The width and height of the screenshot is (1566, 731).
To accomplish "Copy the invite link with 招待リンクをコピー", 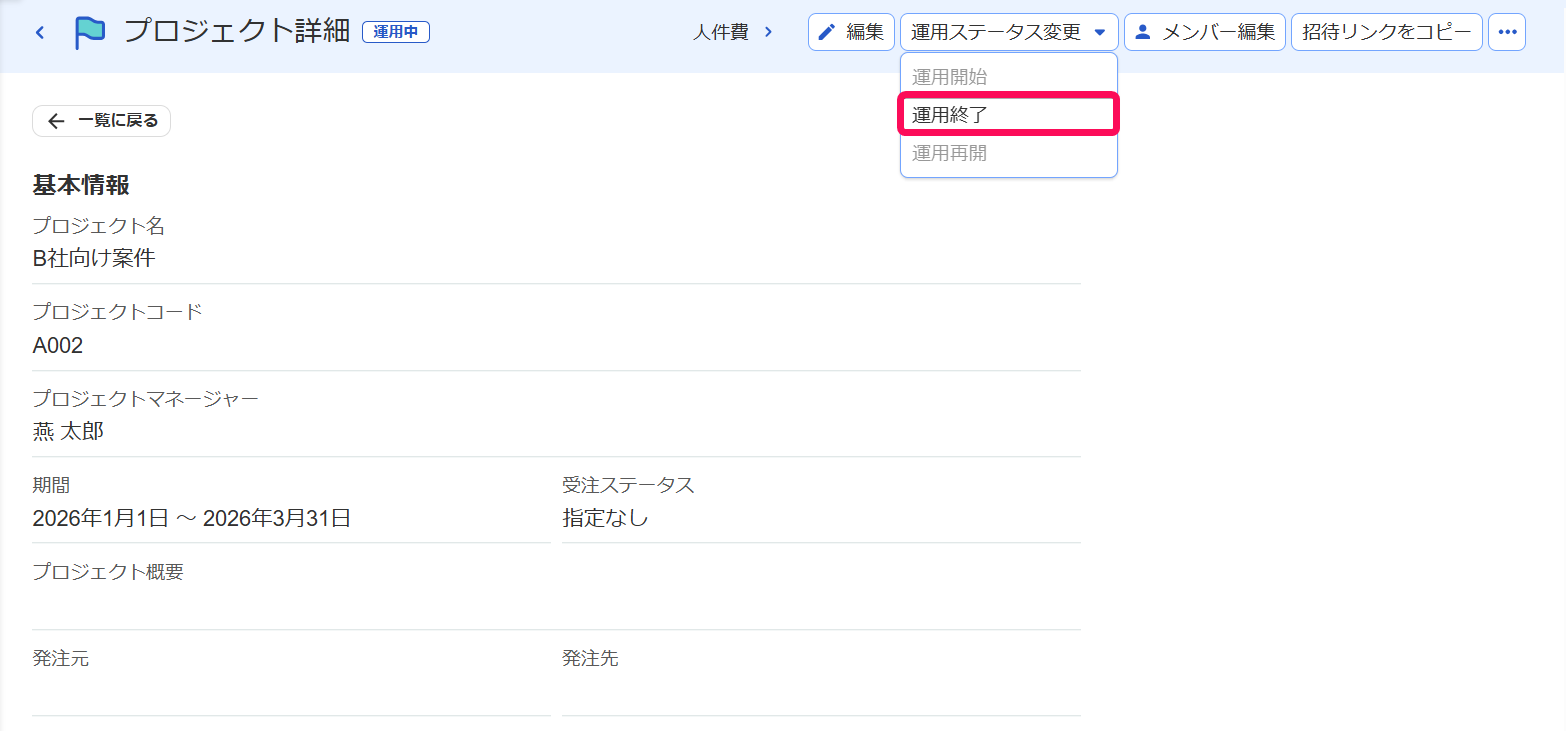I will (1387, 32).
